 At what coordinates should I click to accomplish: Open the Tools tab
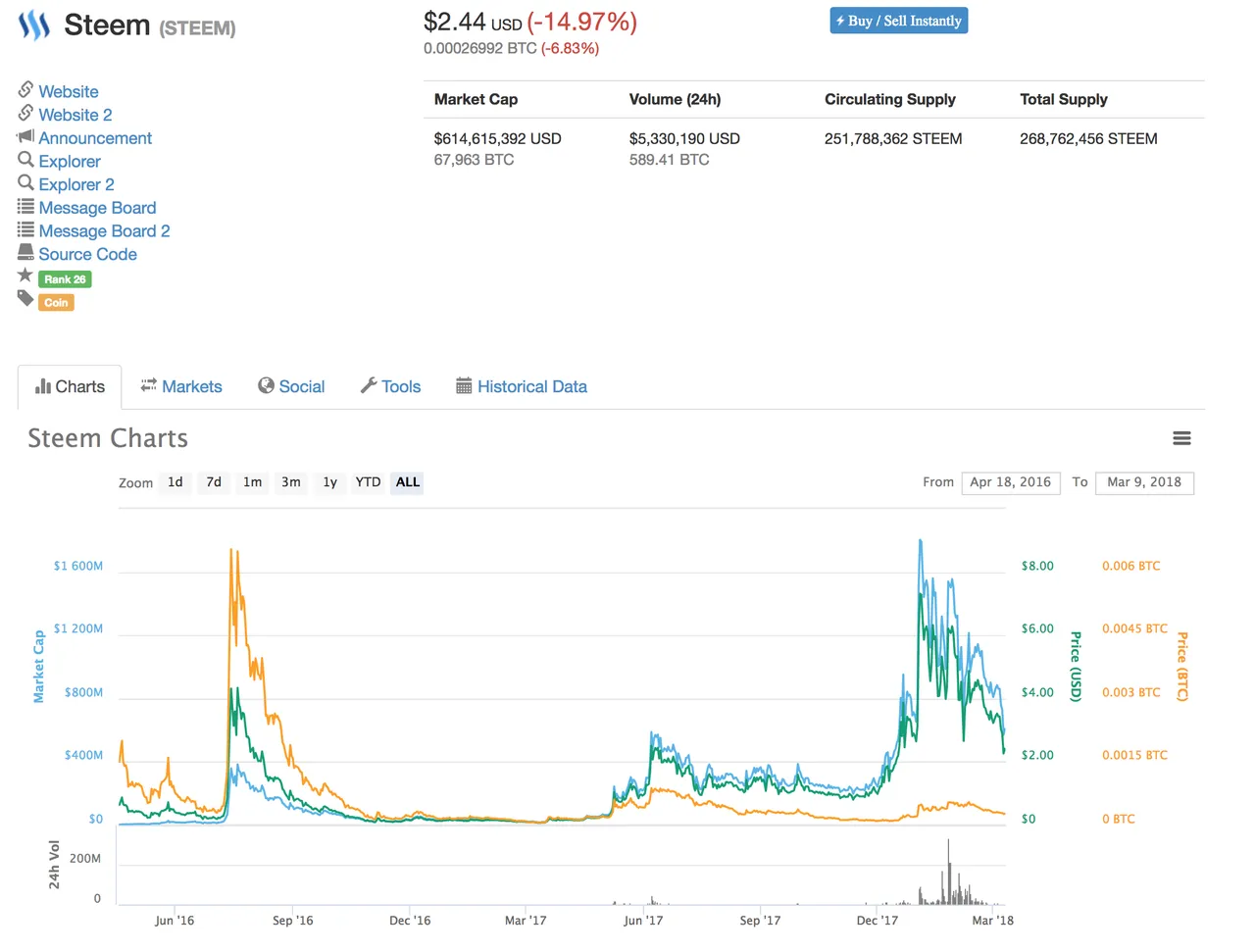pos(390,386)
